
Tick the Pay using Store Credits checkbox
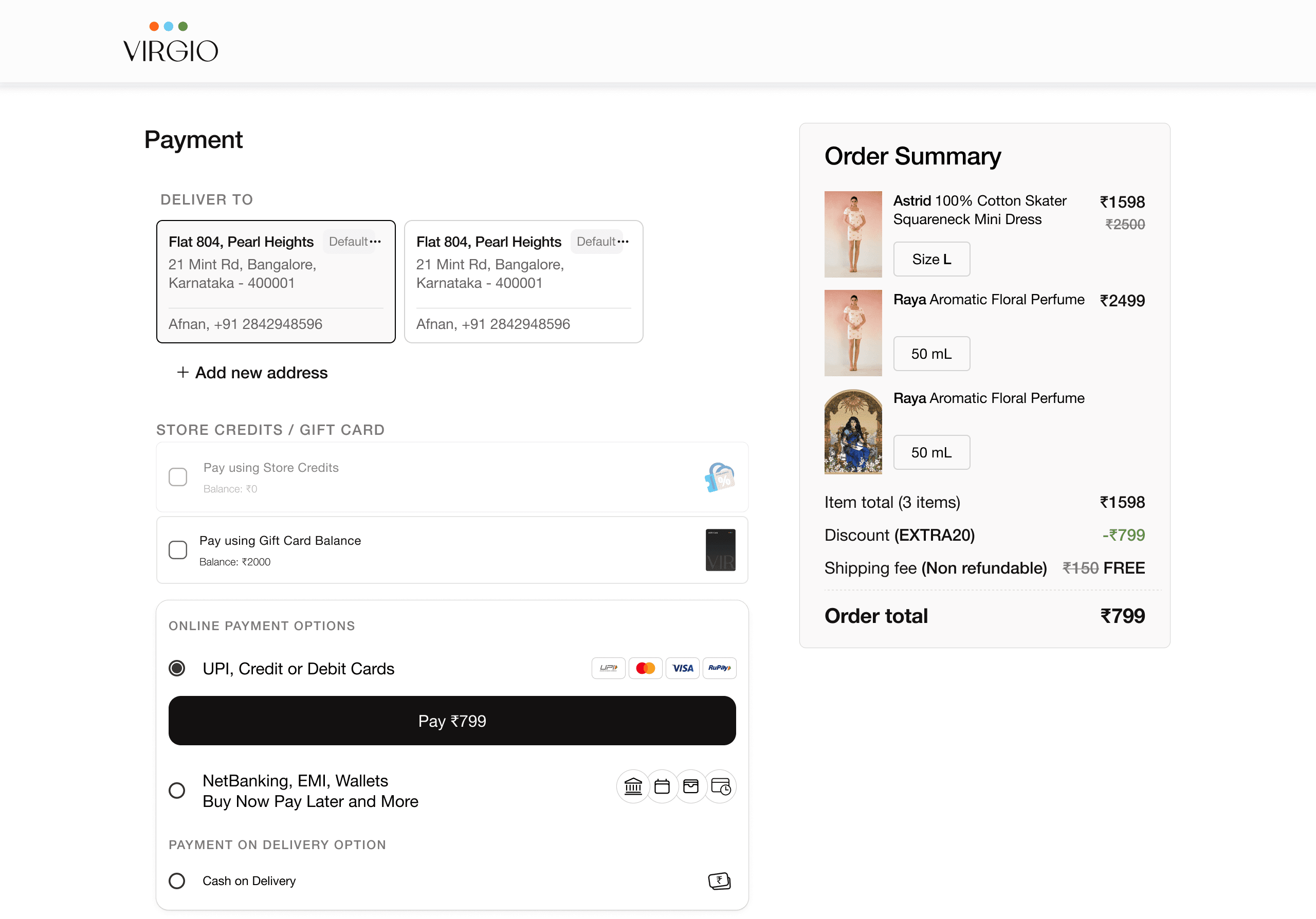pyautogui.click(x=178, y=476)
